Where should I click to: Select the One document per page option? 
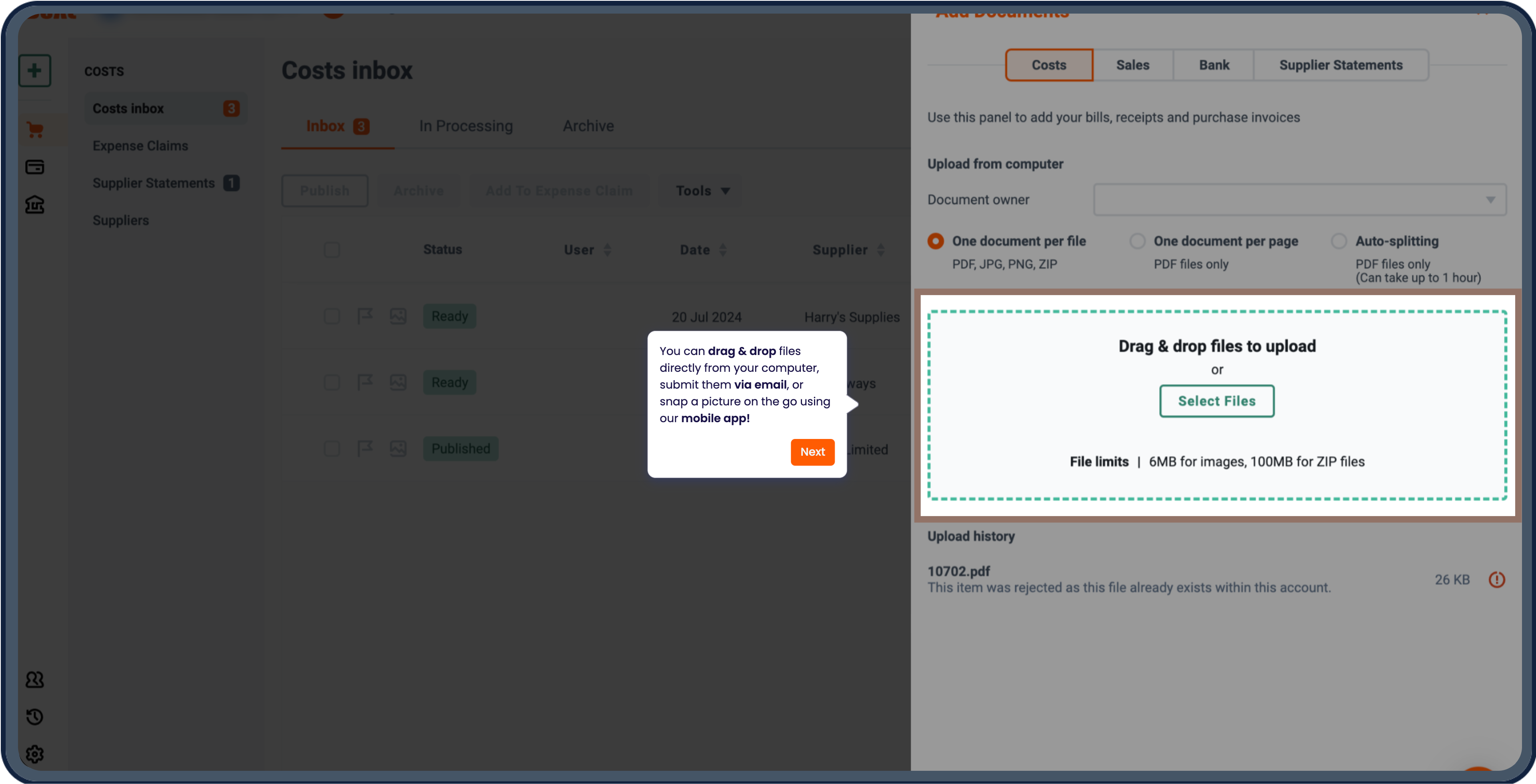(x=1137, y=241)
